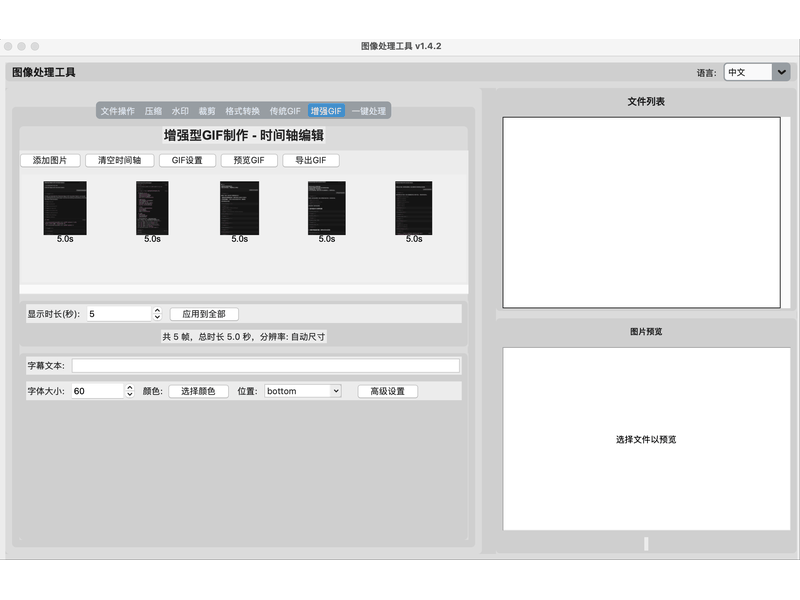Select the fifth timeline frame thumbnail
Viewport: 800px width, 600px height.
(x=414, y=208)
